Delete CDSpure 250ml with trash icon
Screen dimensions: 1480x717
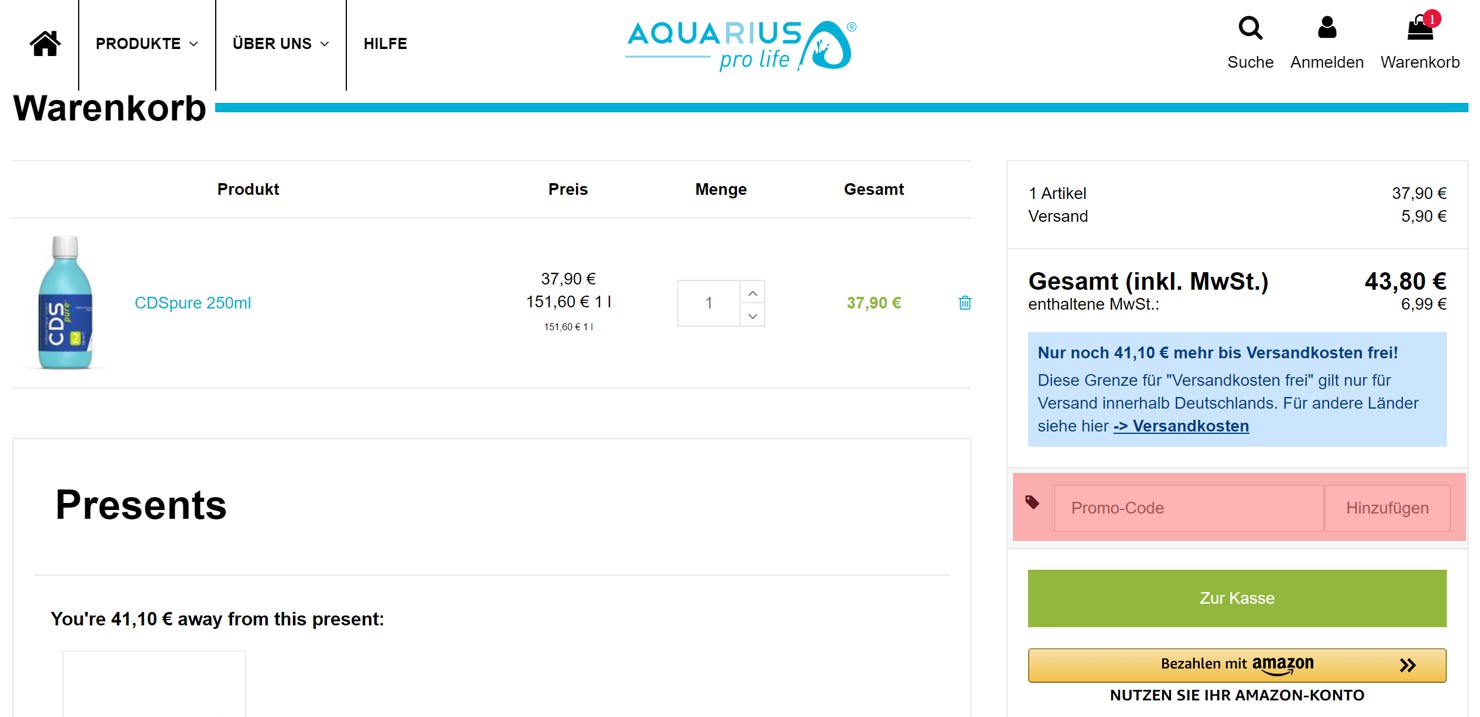coord(965,303)
